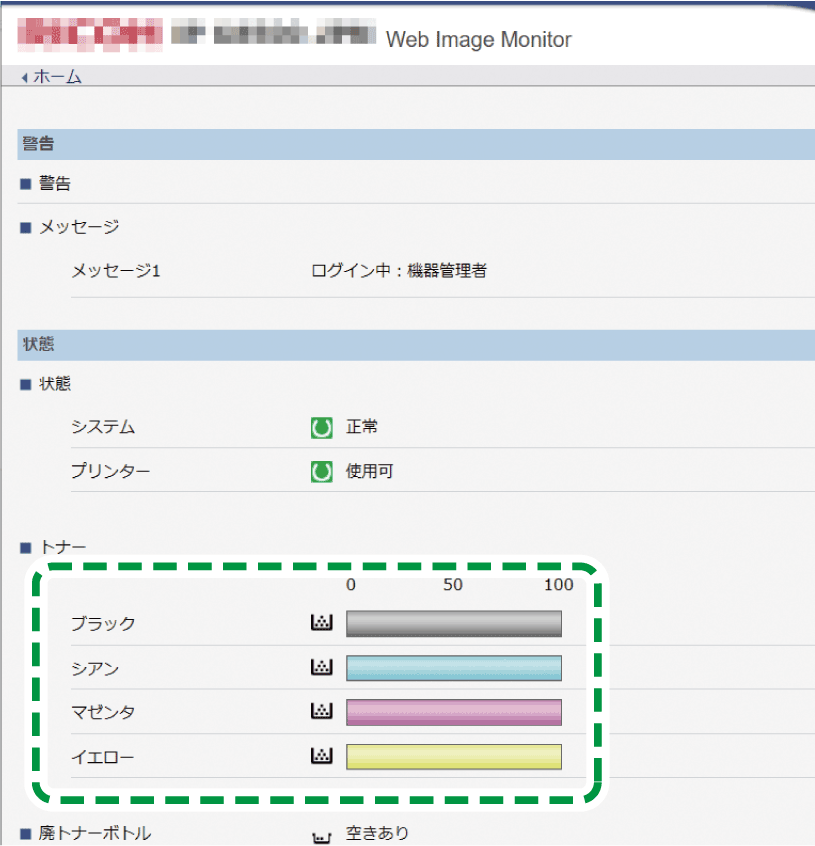815x846 pixels.
Task: Click the black toner level bar
Action: [x=453, y=624]
